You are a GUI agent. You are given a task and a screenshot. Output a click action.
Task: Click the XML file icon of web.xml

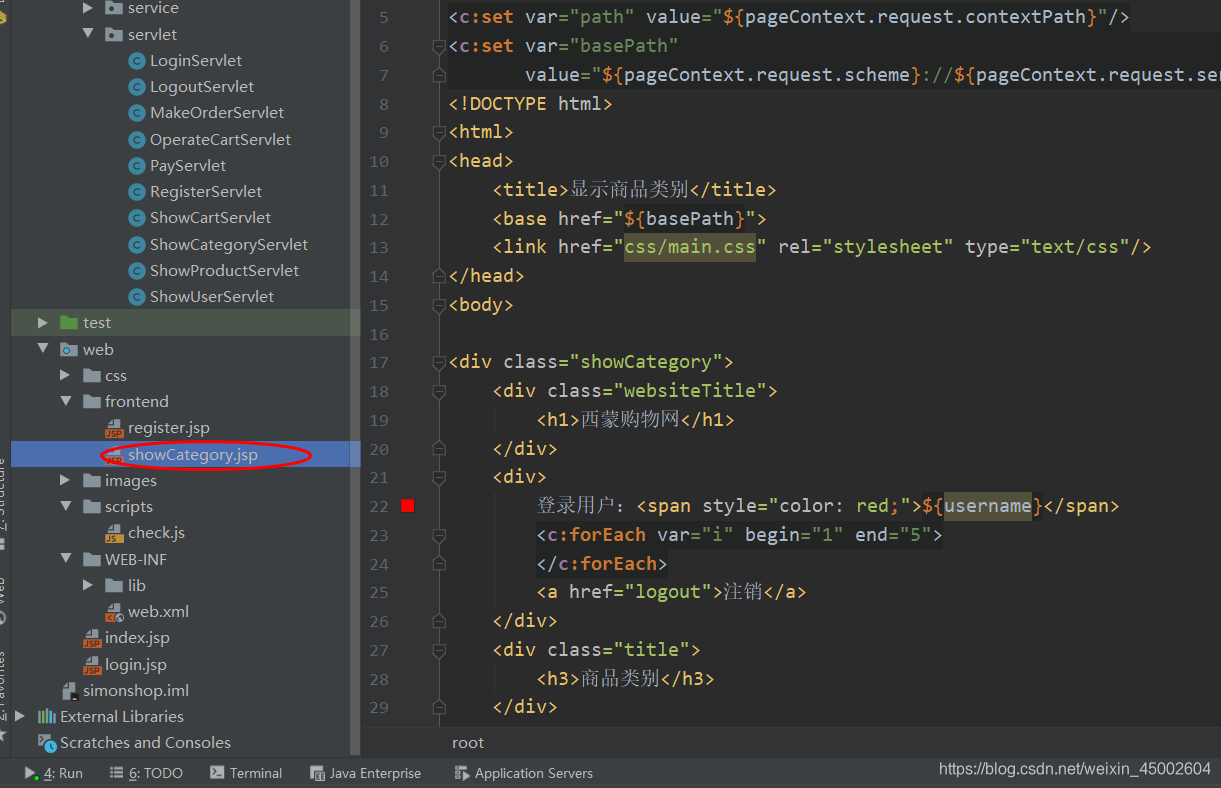pos(114,612)
